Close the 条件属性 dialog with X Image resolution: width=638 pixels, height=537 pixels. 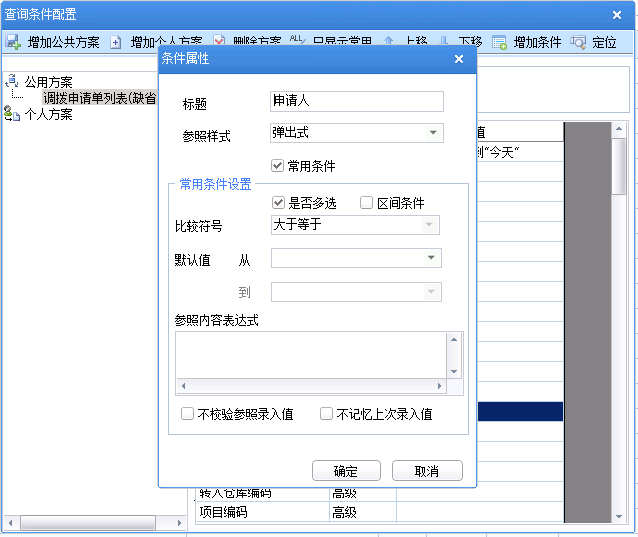tap(459, 59)
